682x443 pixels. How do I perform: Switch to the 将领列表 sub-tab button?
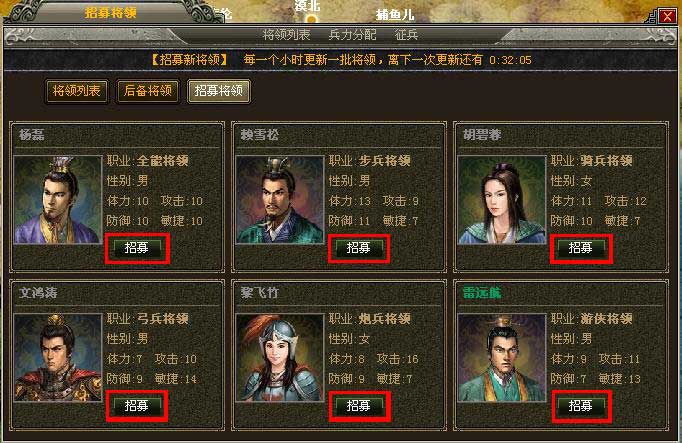(77, 91)
